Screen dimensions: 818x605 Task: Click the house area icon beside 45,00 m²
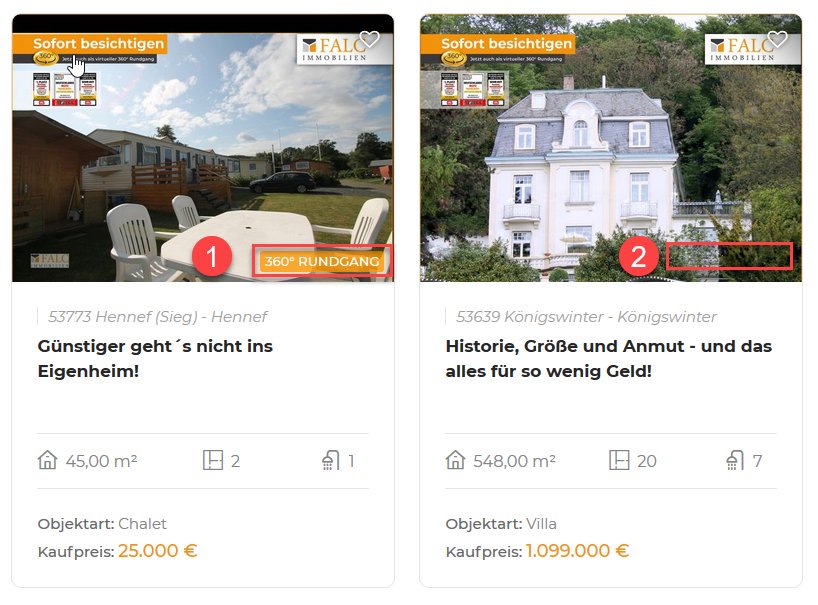tap(47, 460)
